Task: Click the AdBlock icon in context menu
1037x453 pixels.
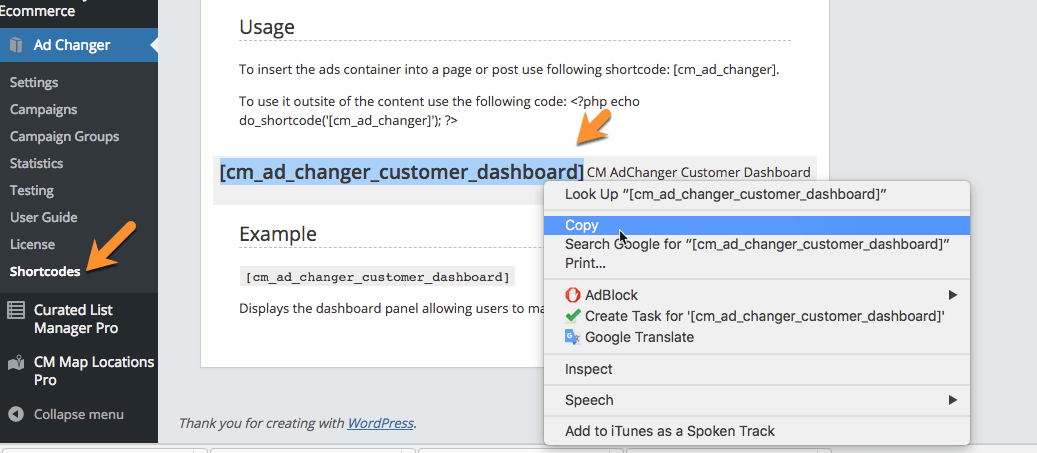Action: click(573, 295)
